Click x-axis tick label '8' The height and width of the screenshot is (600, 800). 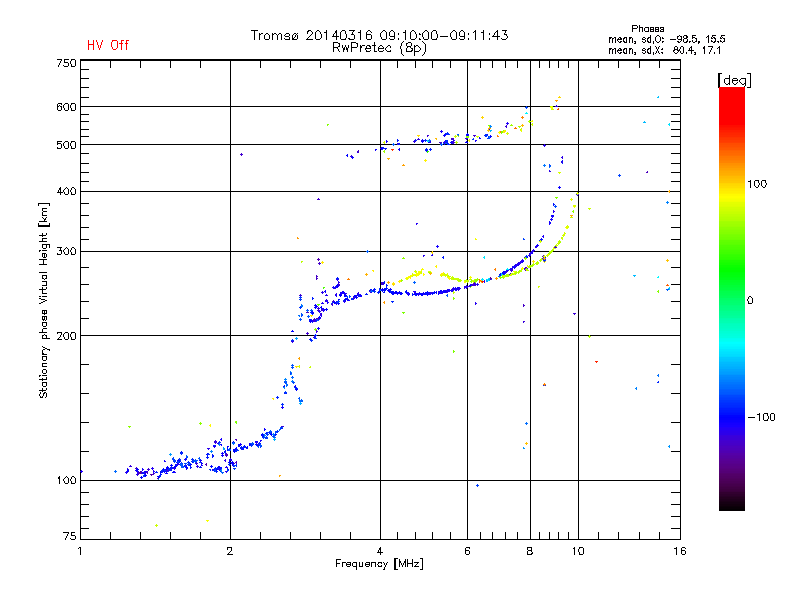click(530, 551)
